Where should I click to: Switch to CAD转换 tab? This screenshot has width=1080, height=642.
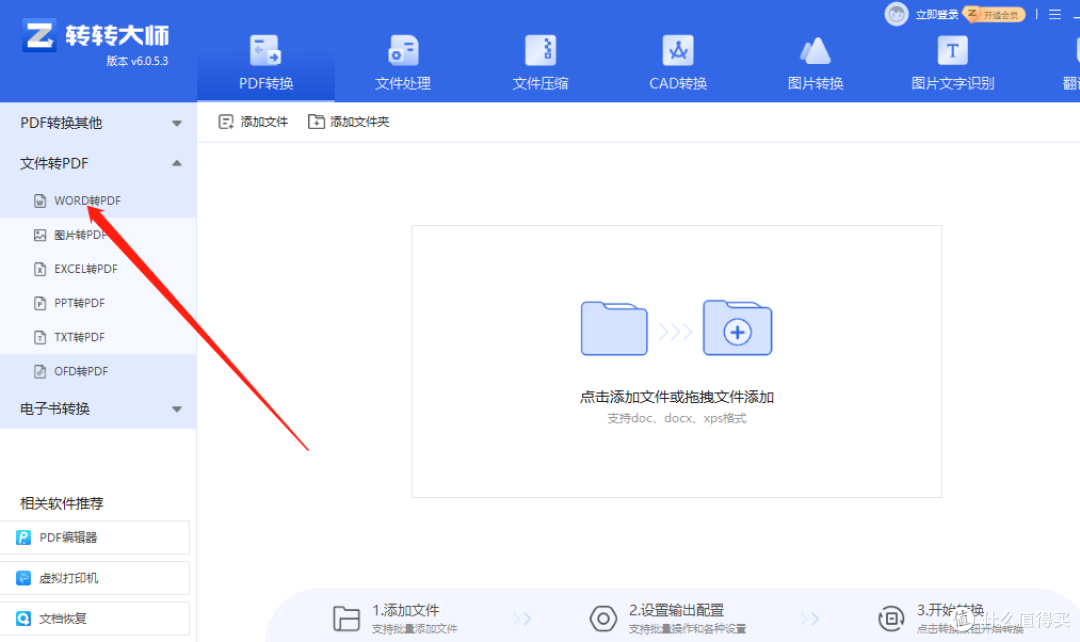click(678, 63)
